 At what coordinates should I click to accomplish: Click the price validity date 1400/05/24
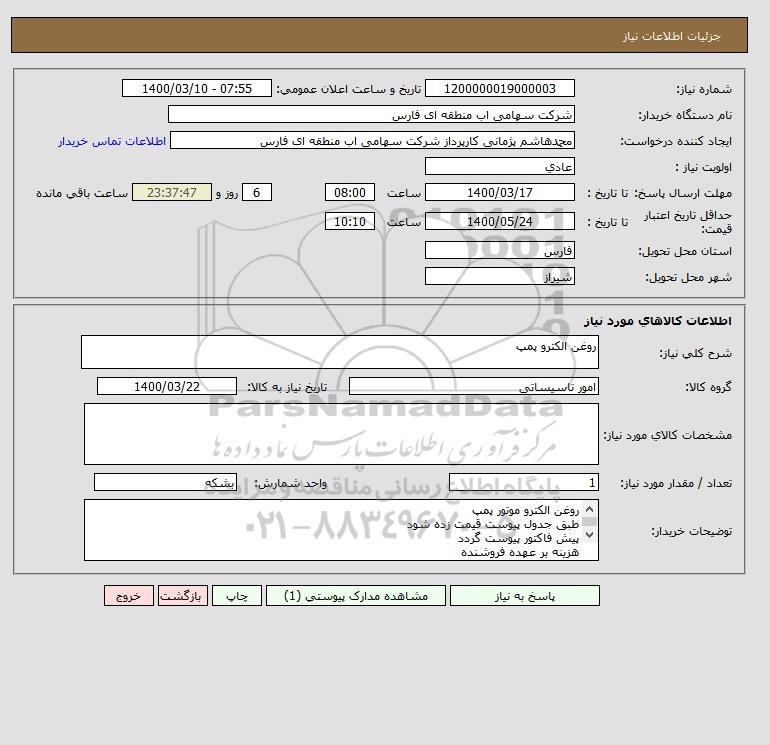click(x=499, y=221)
